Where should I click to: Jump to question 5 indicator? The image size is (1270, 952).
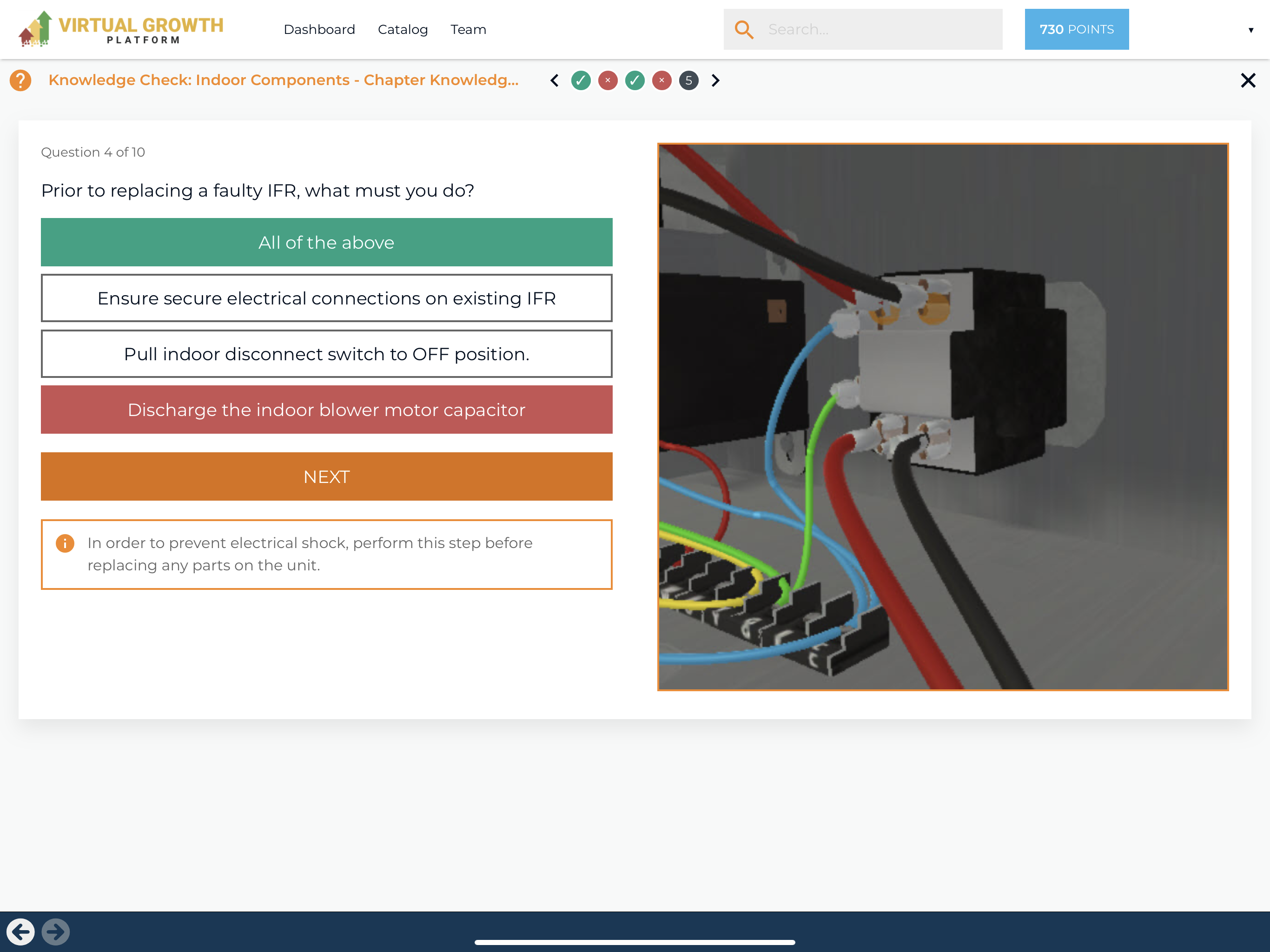click(x=689, y=80)
